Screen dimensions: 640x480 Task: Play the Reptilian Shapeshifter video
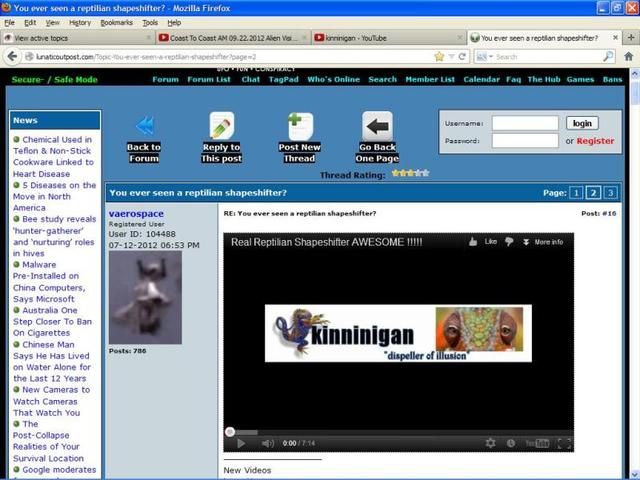[241, 443]
